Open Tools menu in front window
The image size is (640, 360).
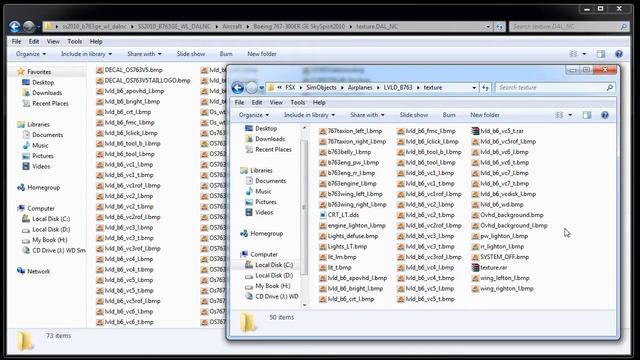(x=298, y=102)
